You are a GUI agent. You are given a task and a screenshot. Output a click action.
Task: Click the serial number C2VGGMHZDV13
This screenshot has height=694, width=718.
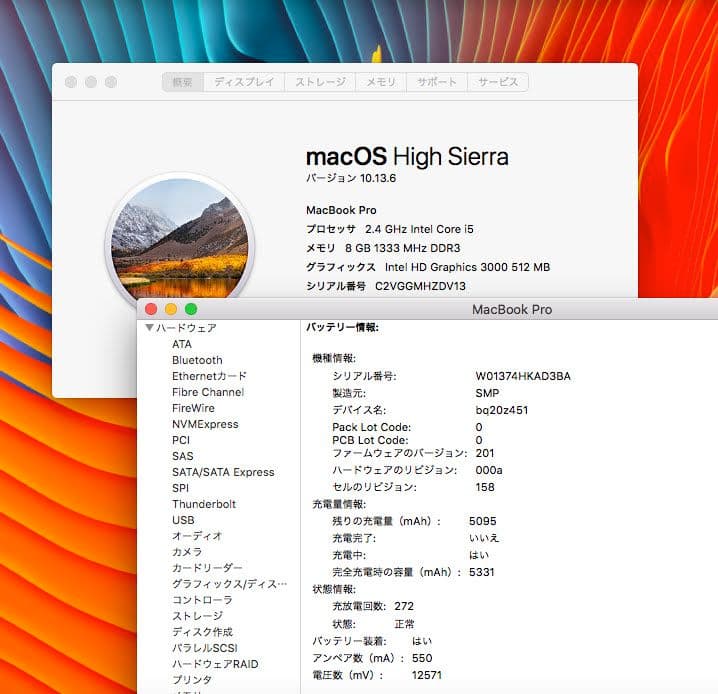[420, 286]
